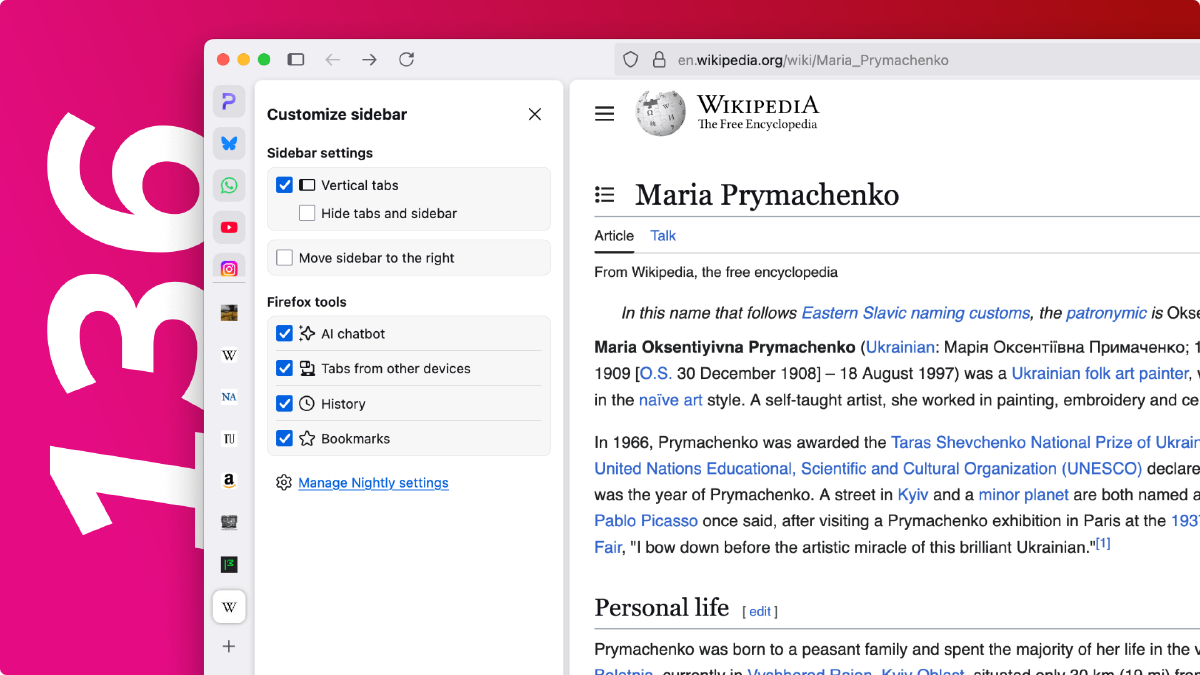Open the WhatsApp pinned tab
Image resolution: width=1200 pixels, height=675 pixels.
click(x=229, y=185)
